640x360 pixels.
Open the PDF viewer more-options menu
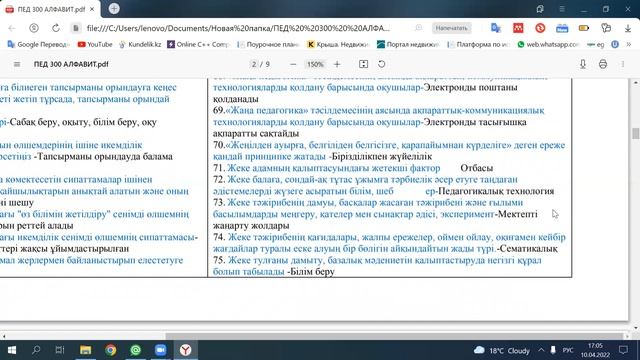click(x=623, y=64)
